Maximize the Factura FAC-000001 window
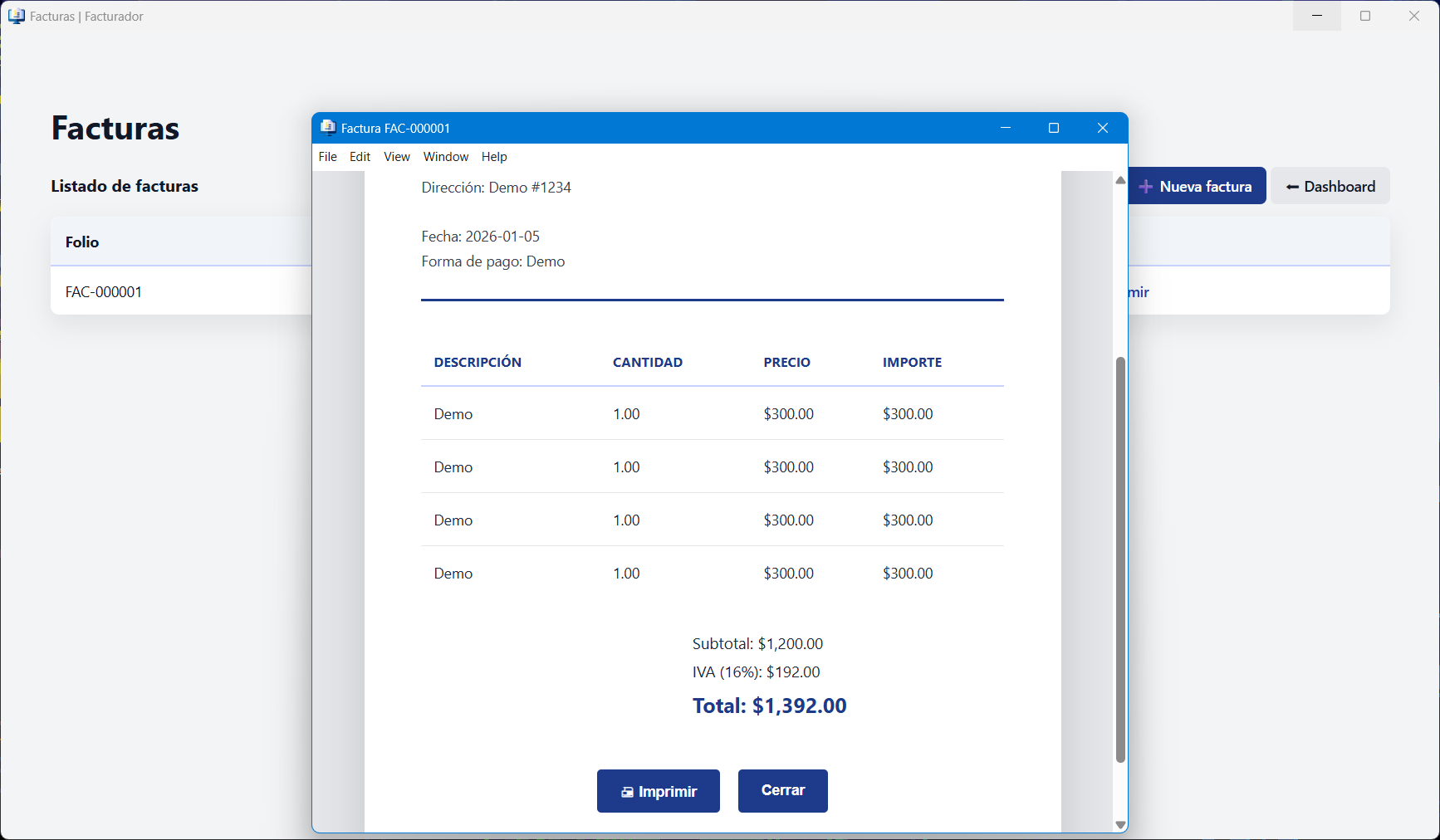 pyautogui.click(x=1054, y=128)
